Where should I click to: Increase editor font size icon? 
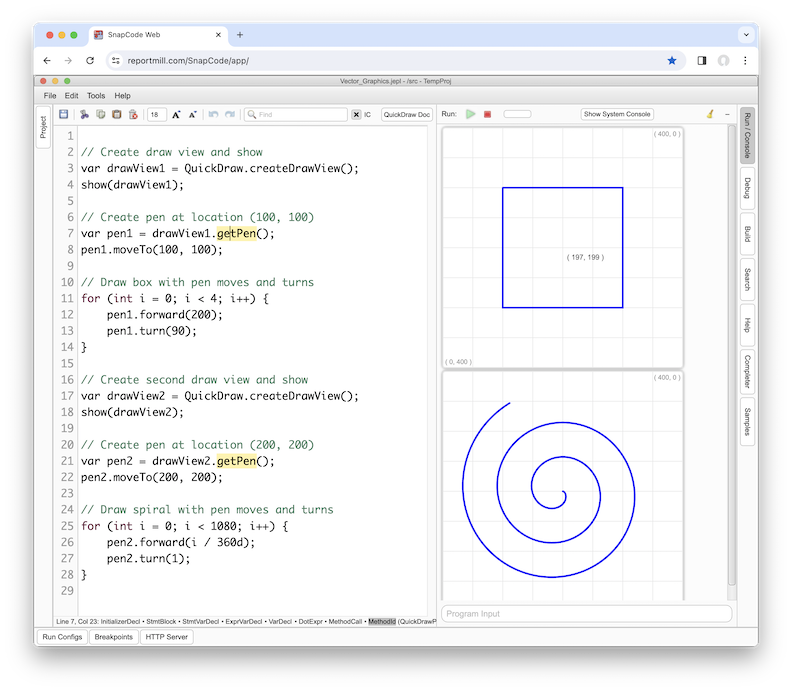point(176,115)
